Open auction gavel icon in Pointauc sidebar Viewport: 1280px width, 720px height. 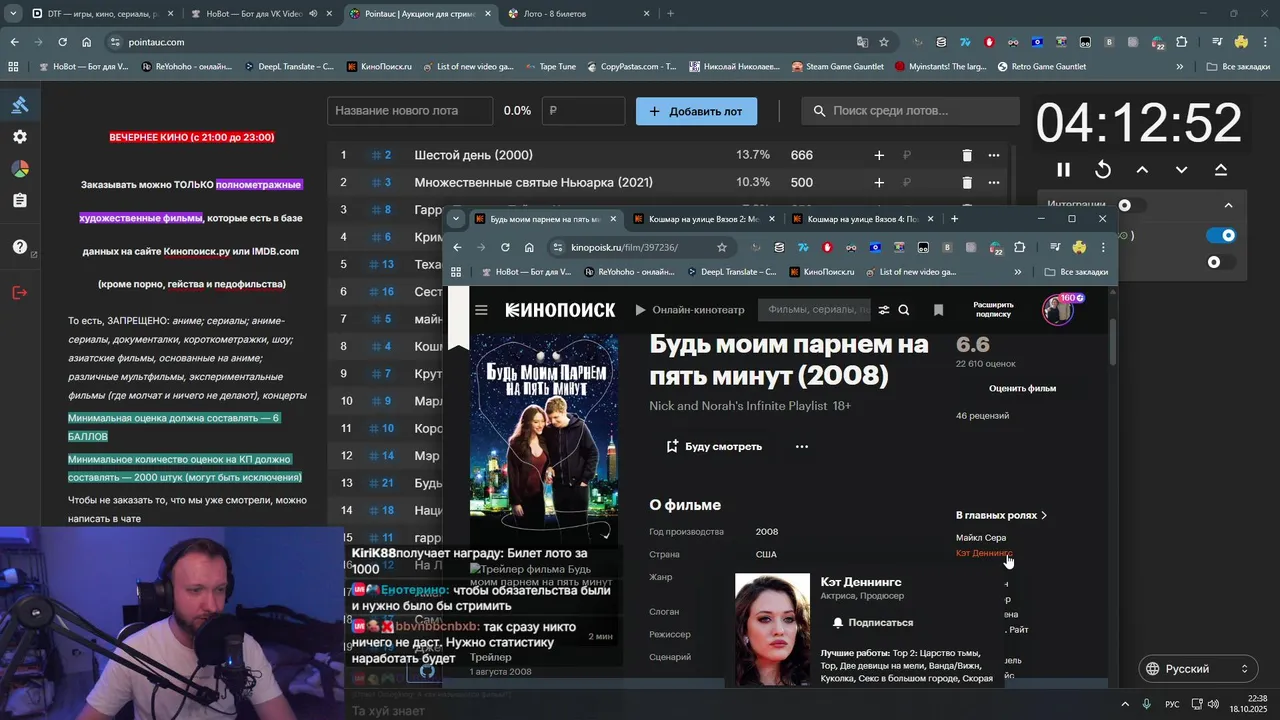coord(20,105)
